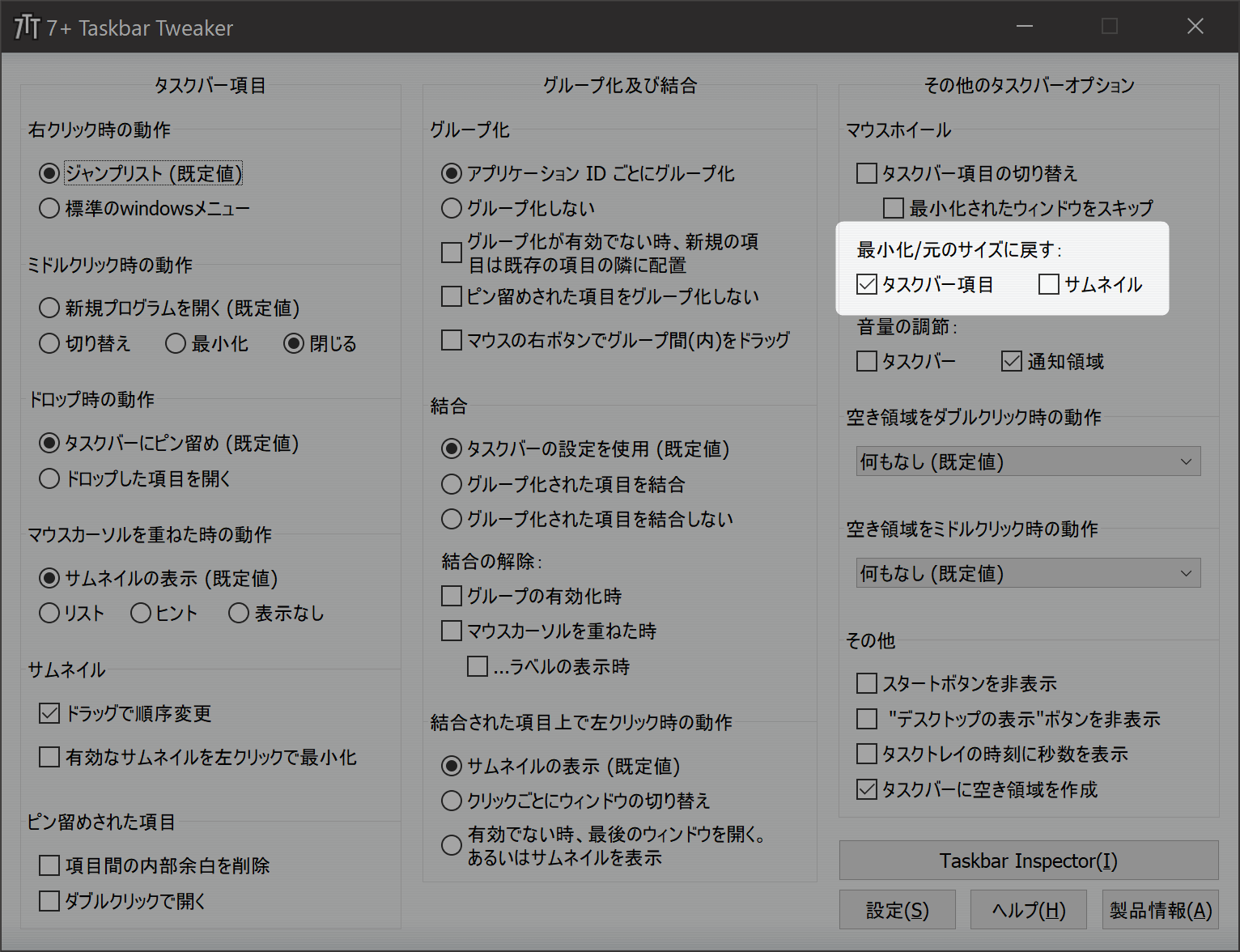Open the 空き領域をミドルクリック時の動作 dropdown
The width and height of the screenshot is (1240, 952).
(x=1028, y=573)
